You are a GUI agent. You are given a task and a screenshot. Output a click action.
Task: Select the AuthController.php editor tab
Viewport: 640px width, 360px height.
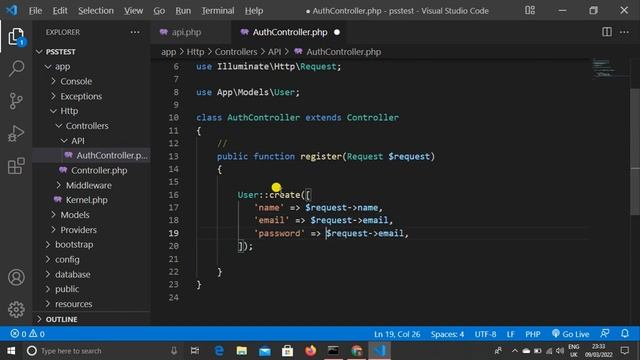tap(289, 32)
